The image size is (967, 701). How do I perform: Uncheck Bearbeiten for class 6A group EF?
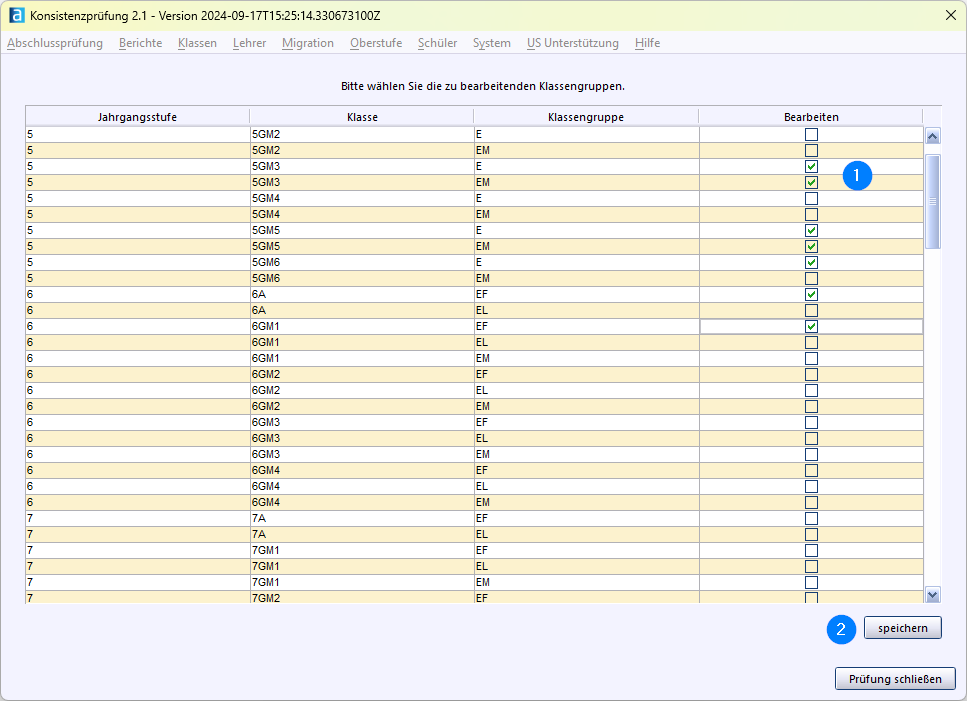pyautogui.click(x=812, y=295)
